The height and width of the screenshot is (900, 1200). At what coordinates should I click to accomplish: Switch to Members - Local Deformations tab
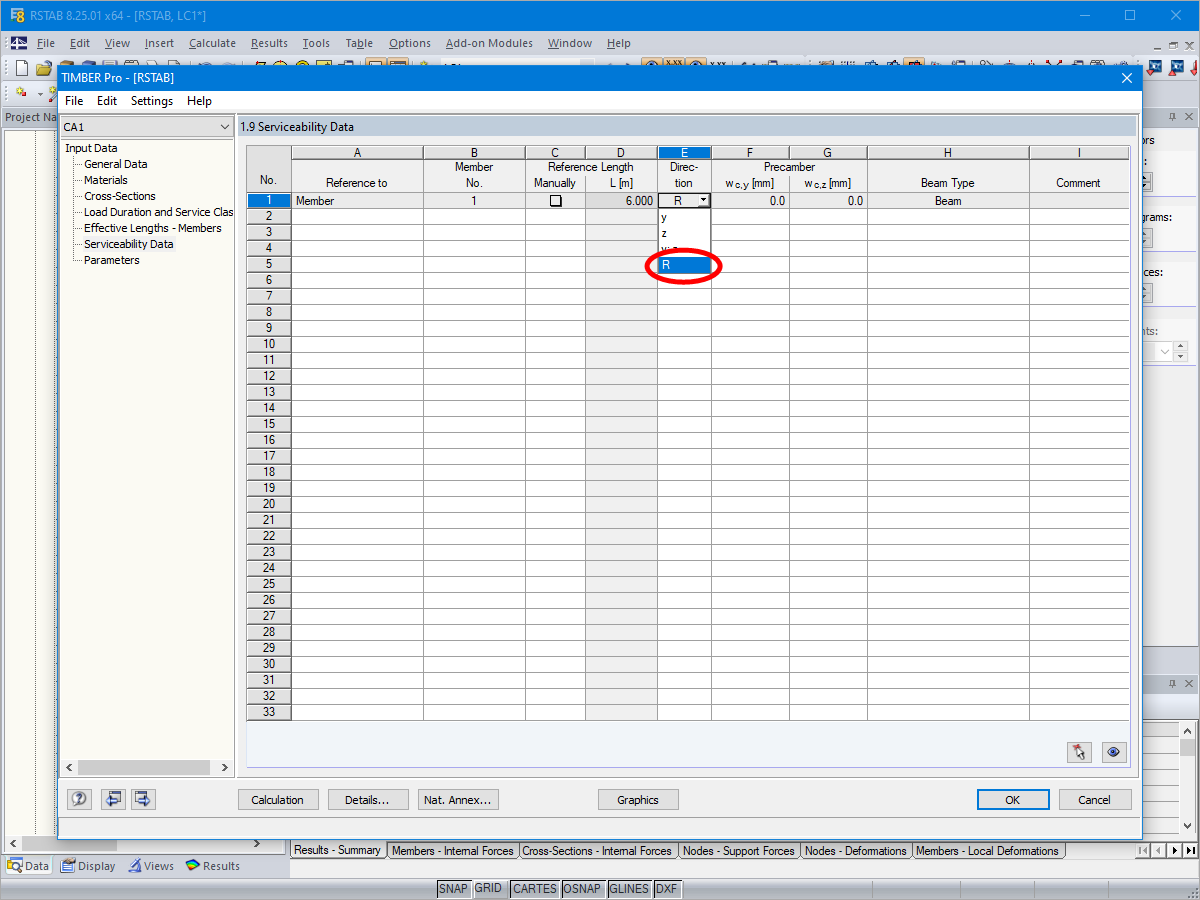987,851
